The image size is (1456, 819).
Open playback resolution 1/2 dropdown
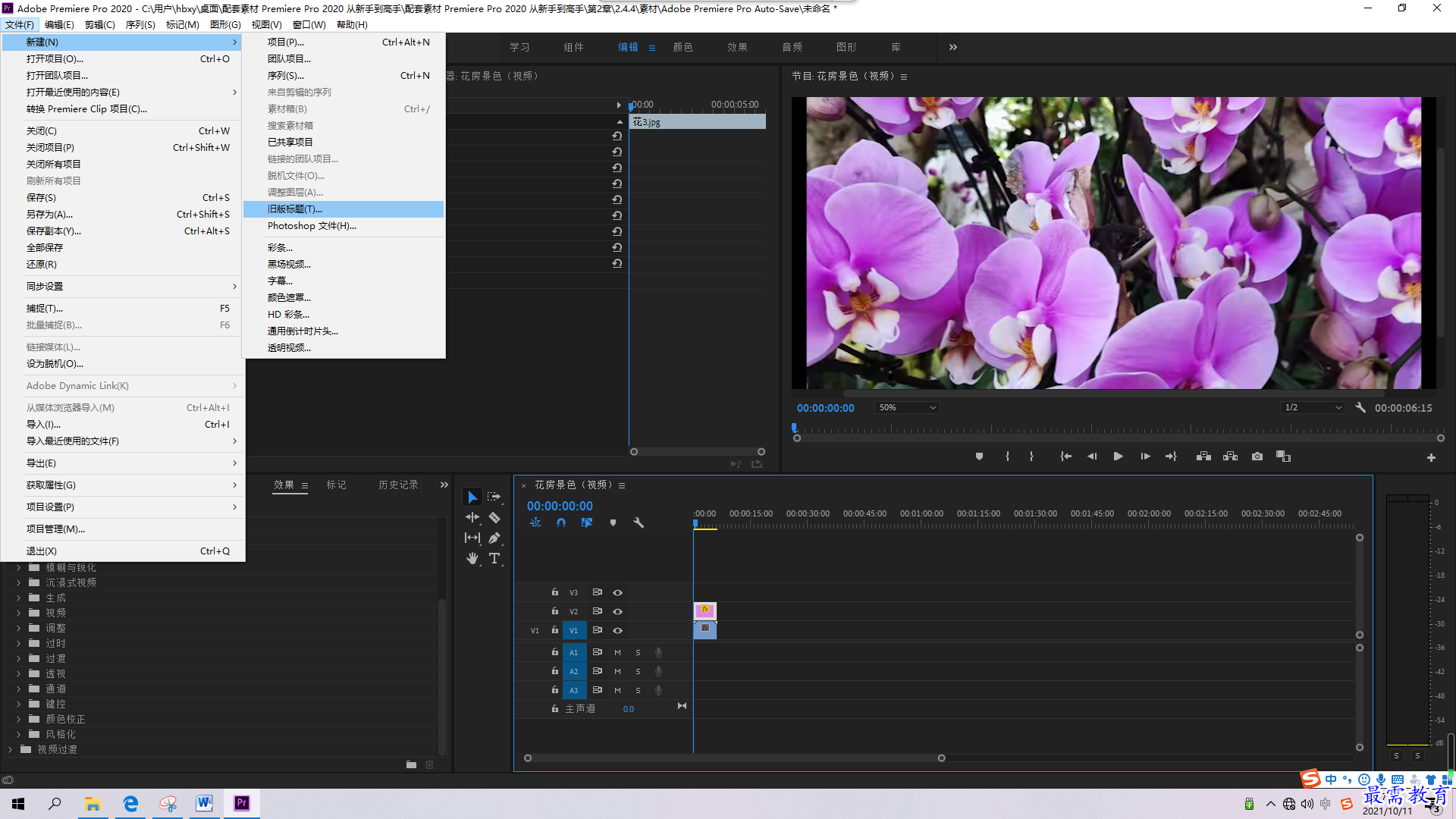[x=1313, y=407]
